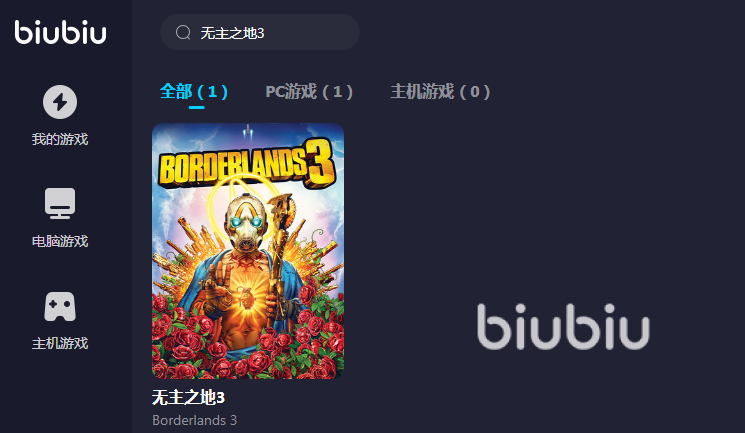The height and width of the screenshot is (433, 745).
Task: Click the 电脑游戏 sidebar label
Action: tap(60, 241)
